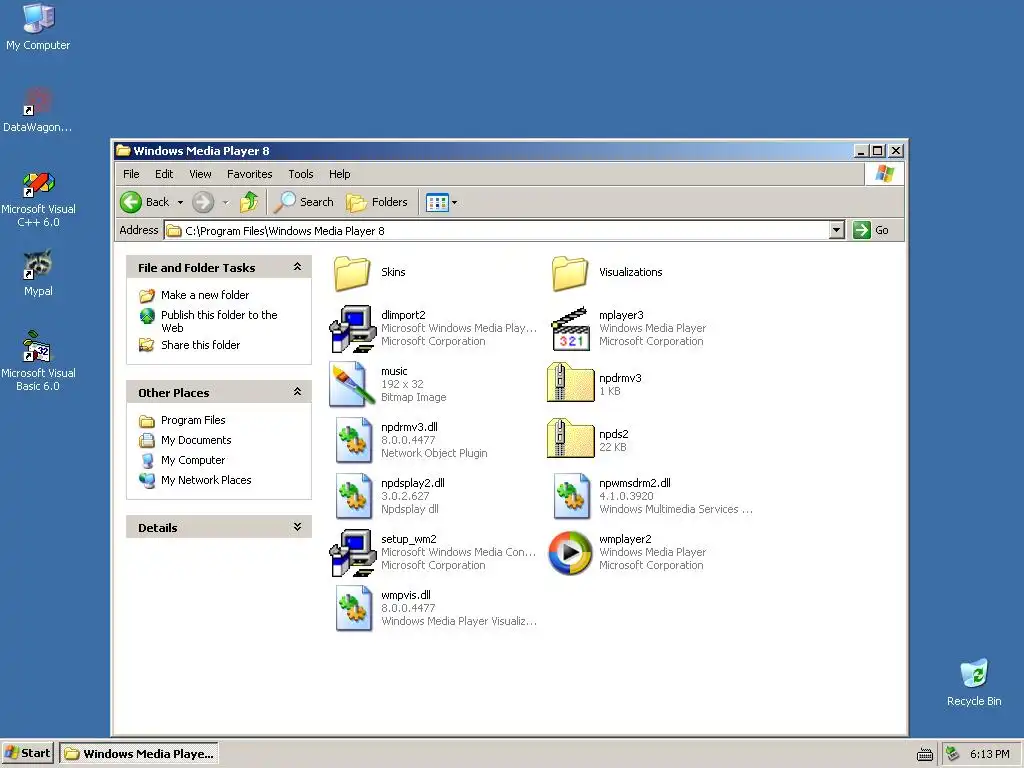This screenshot has height=768, width=1024.
Task: Select the wmpvis.dll file icon
Action: click(353, 608)
